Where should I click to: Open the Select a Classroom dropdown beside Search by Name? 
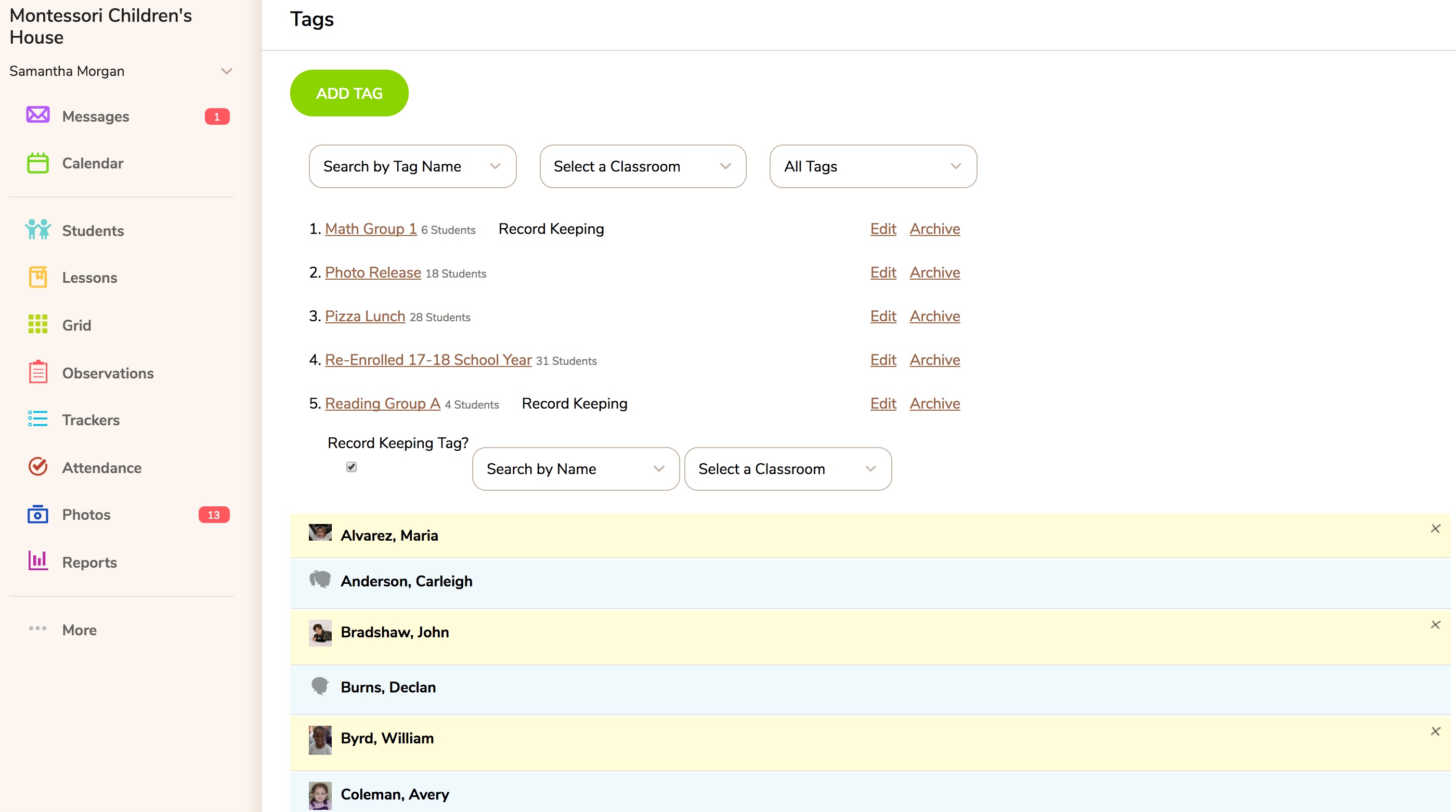788,469
